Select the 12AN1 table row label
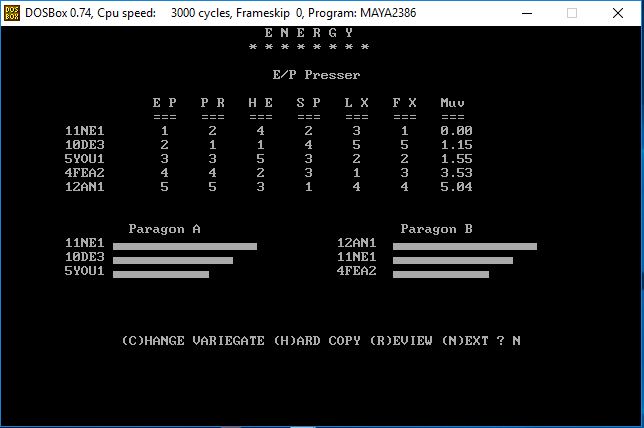The image size is (644, 428). (x=85, y=187)
